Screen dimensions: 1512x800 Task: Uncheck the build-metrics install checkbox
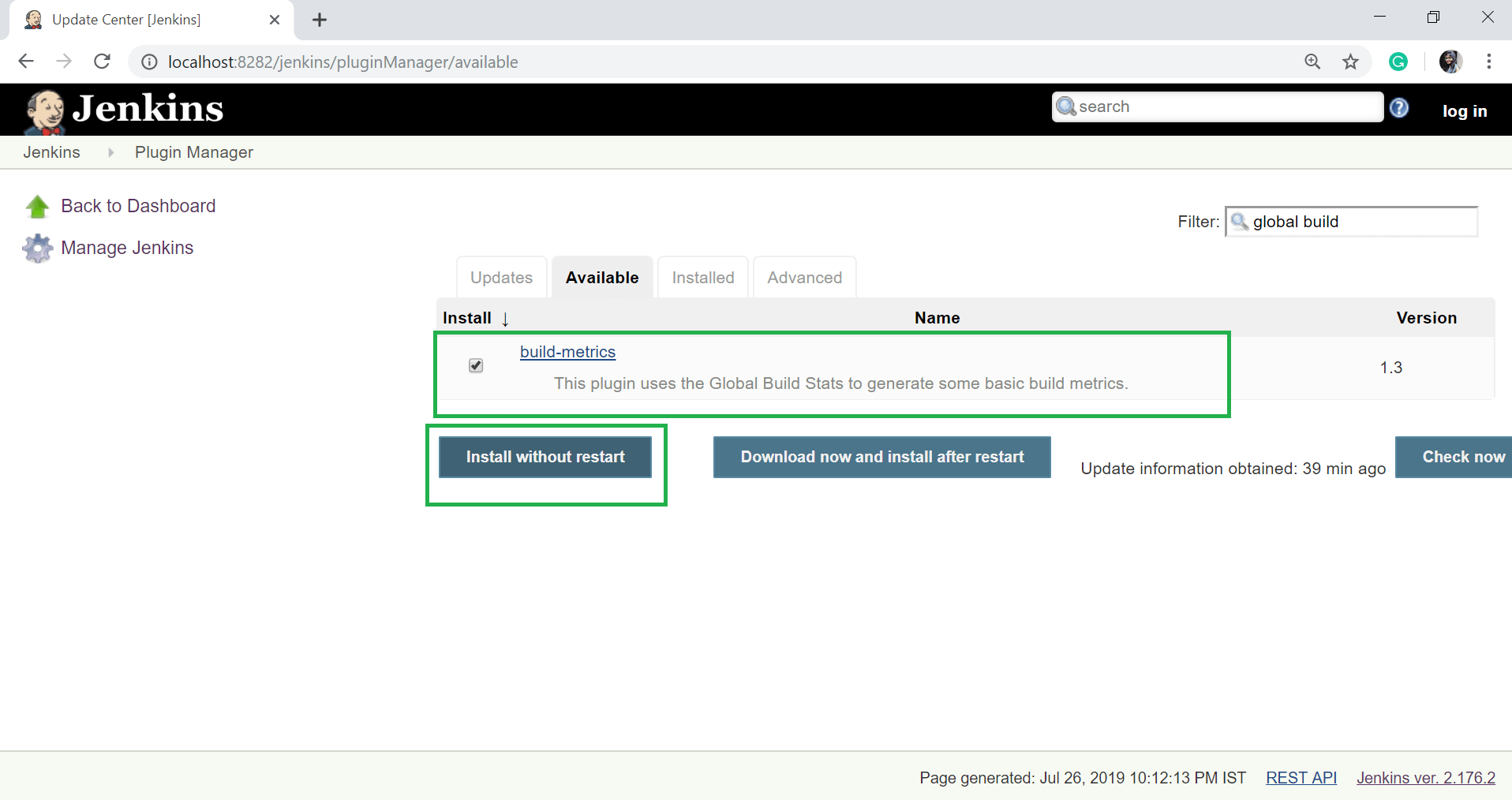coord(476,365)
